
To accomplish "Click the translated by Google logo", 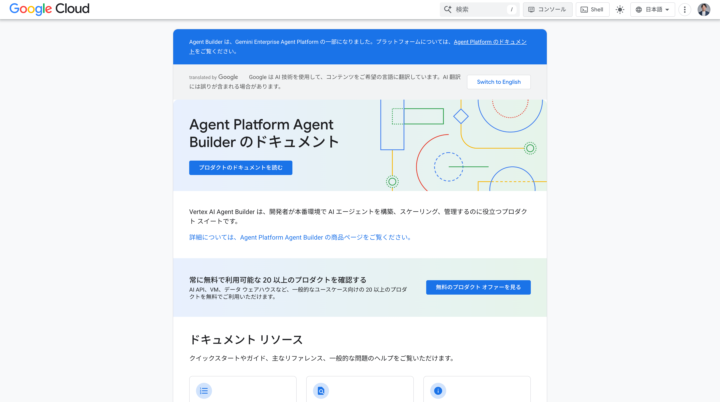I will coord(214,77).
